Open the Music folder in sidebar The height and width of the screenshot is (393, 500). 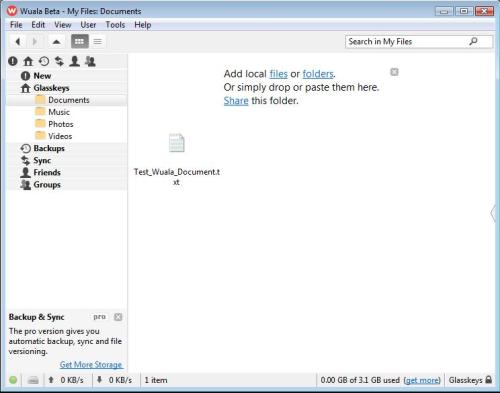67,112
